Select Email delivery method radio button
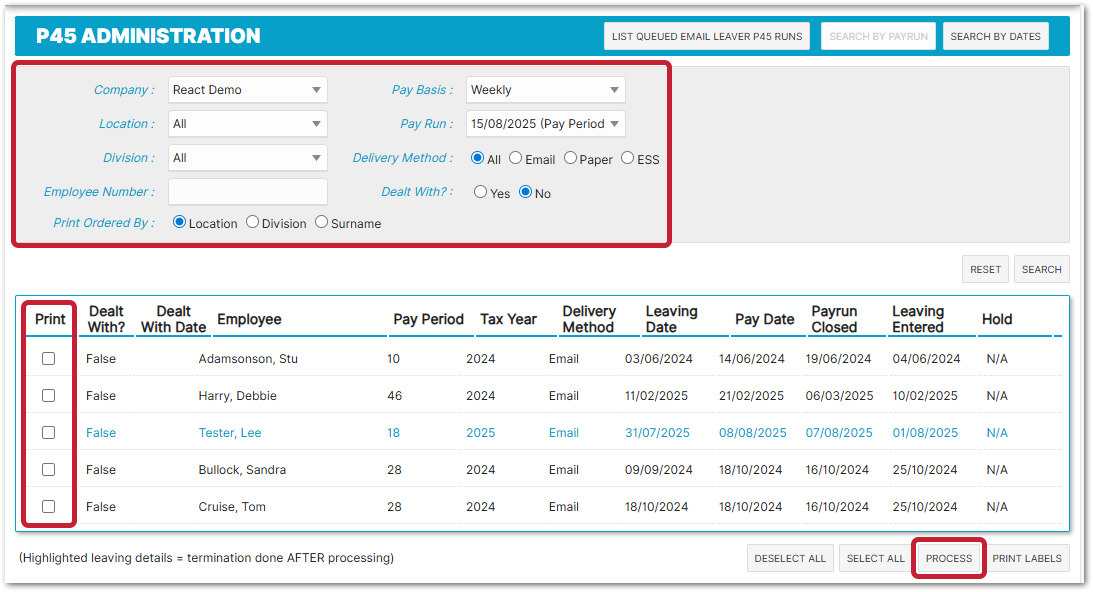This screenshot has width=1093, height=592. click(x=516, y=158)
